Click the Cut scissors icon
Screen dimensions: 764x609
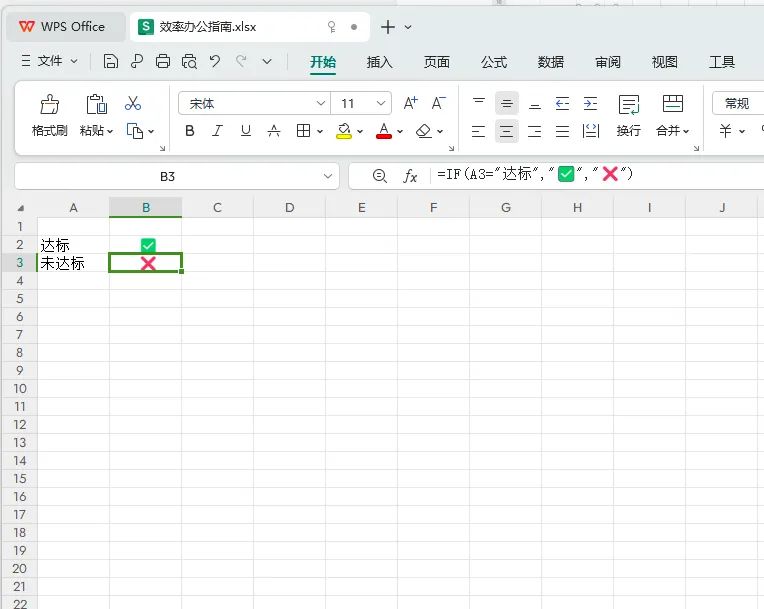click(x=133, y=103)
